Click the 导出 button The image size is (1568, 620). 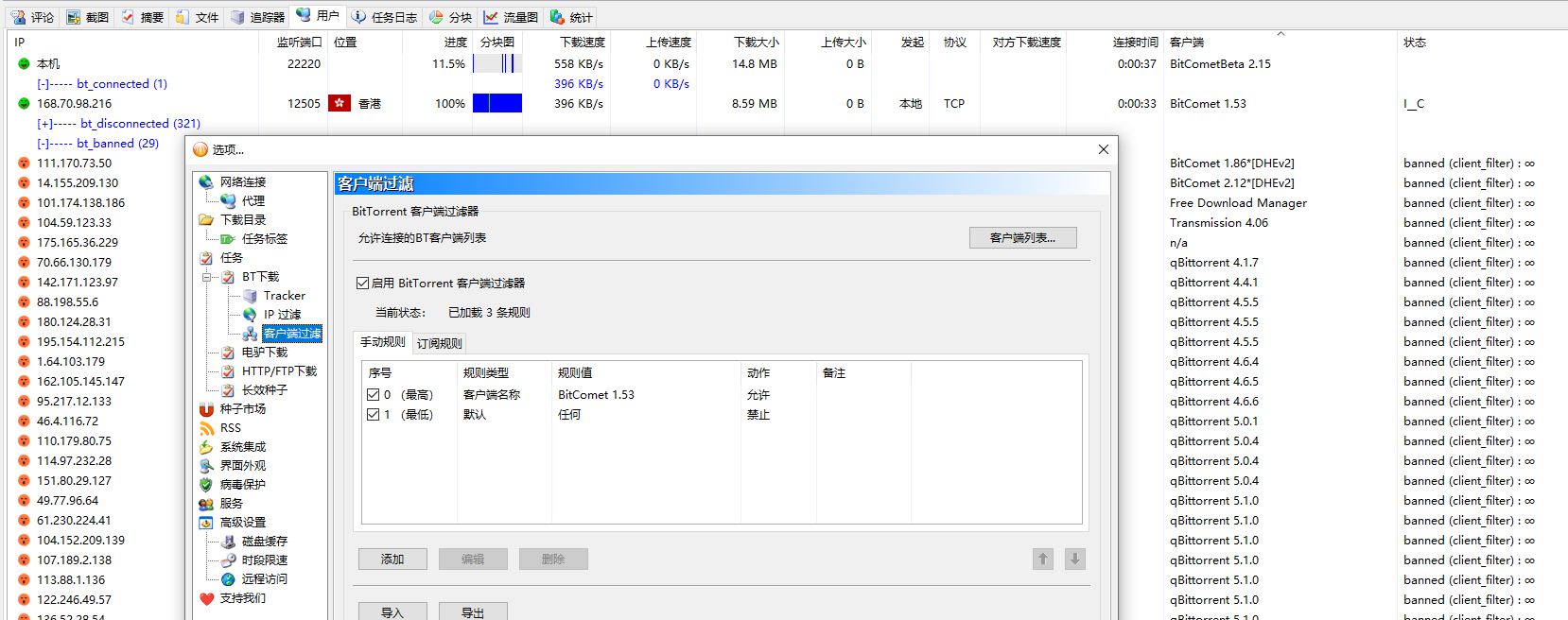(x=473, y=611)
